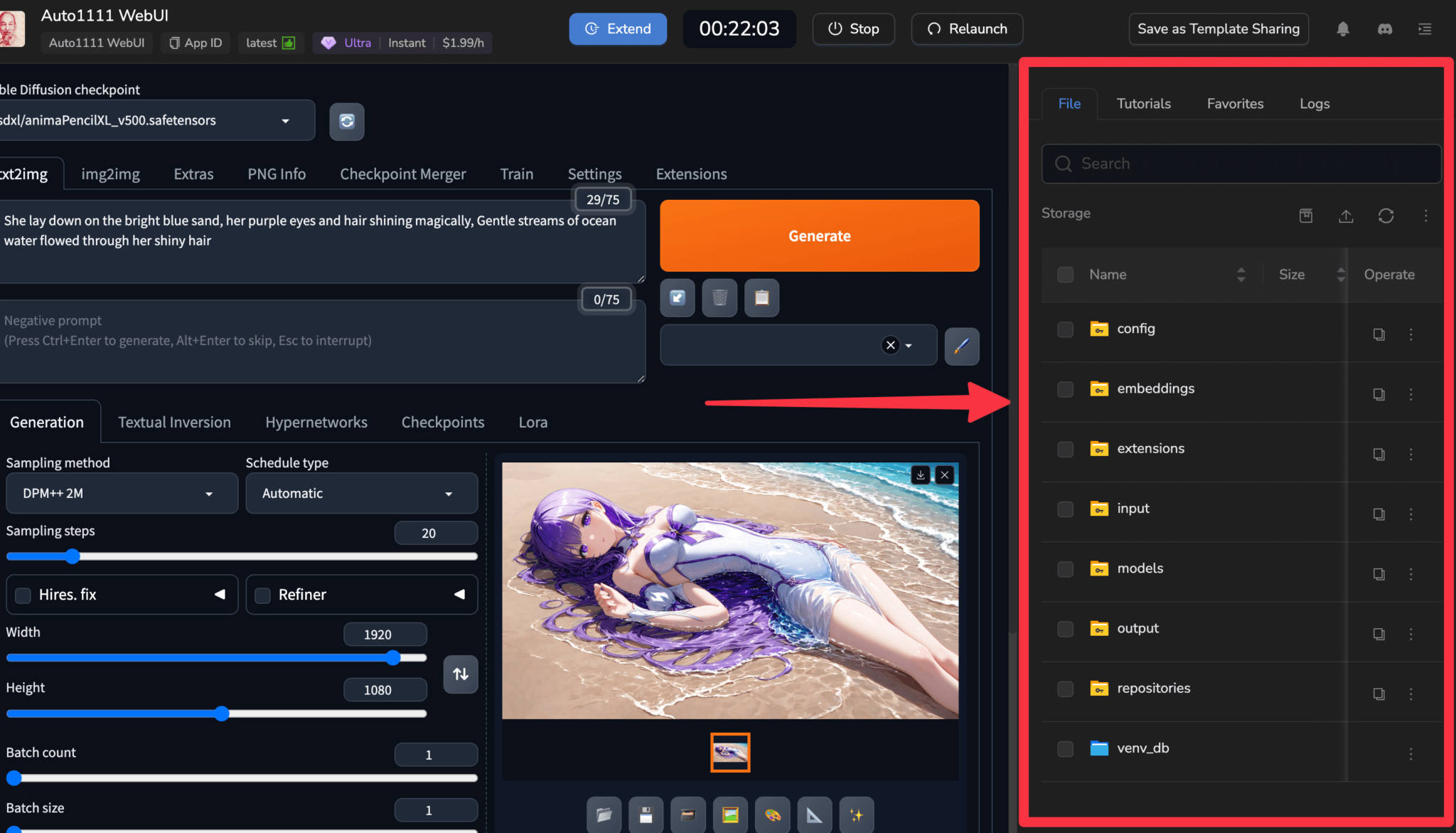1456x833 pixels.
Task: Send image to Extras using the palette icon
Action: [x=772, y=815]
